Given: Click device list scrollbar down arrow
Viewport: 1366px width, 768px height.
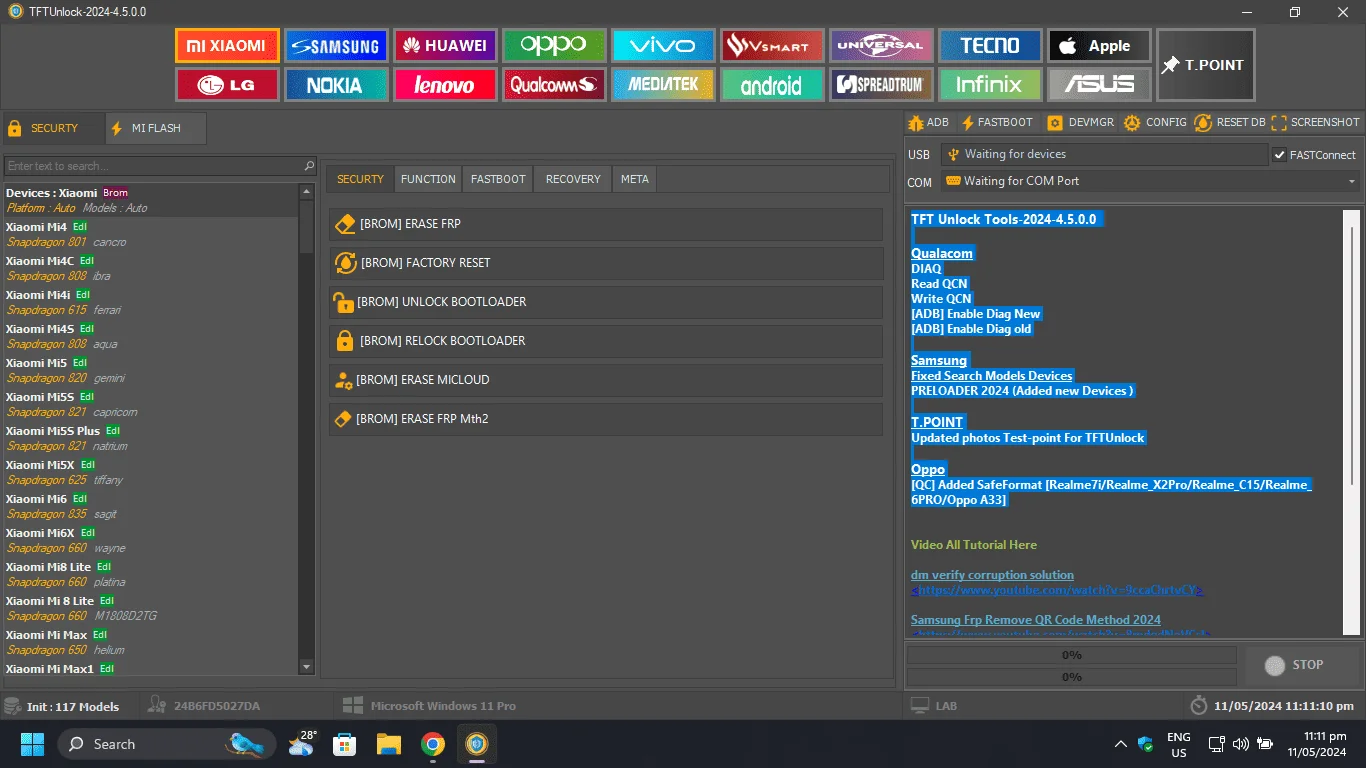Looking at the screenshot, I should click(307, 667).
